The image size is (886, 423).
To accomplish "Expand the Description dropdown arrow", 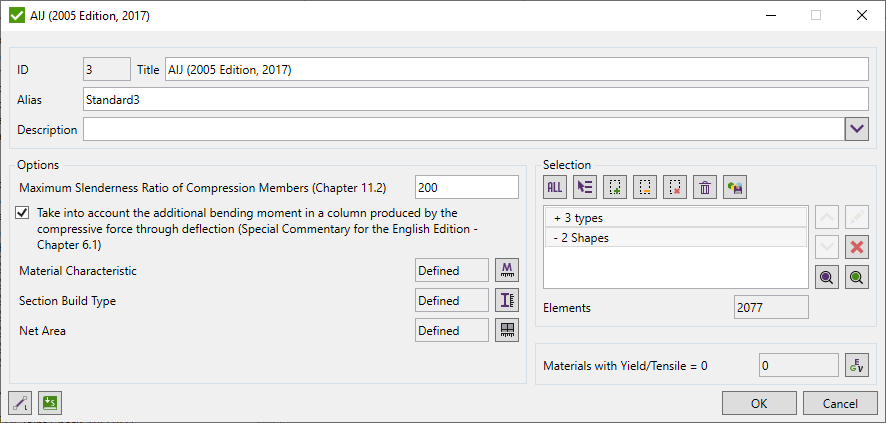I will pos(857,130).
